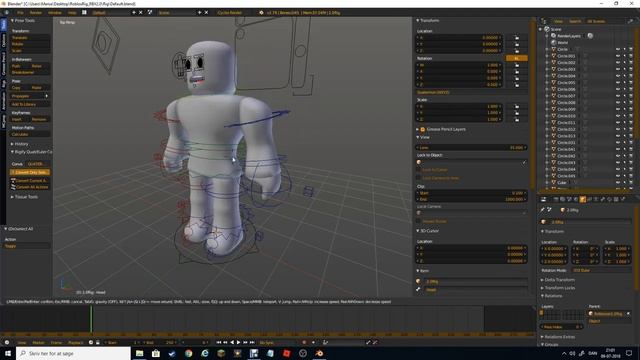Lock the Location X transform axis
The height and width of the screenshot is (360, 640).
[x=517, y=38]
